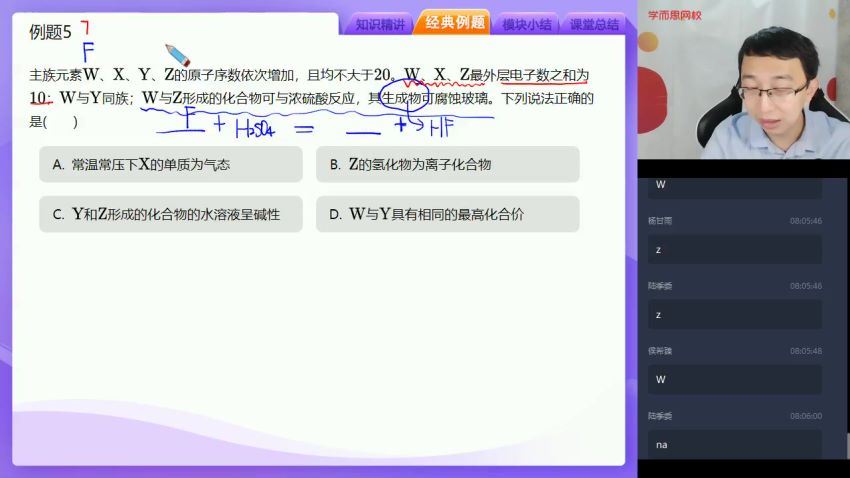Select the chat message "W" at 08:05:48
Viewport: 850px width, 478px height.
tap(735, 379)
